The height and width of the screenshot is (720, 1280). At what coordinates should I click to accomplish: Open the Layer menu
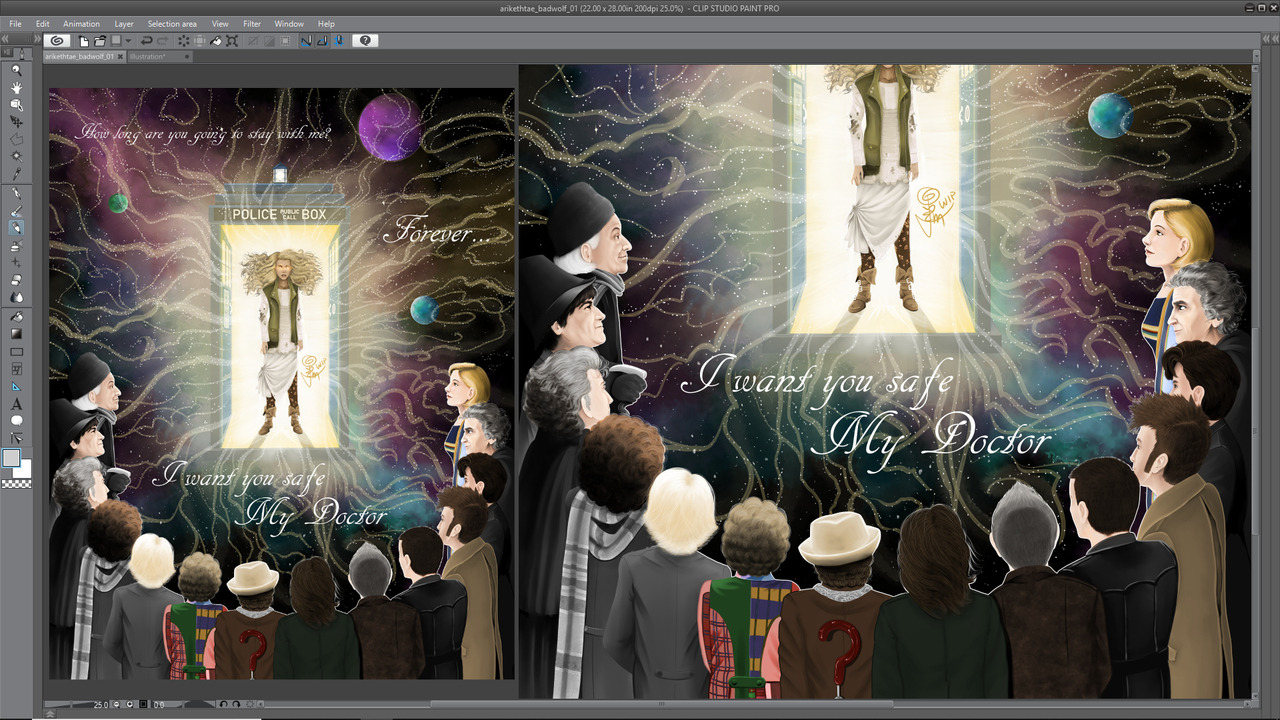123,23
